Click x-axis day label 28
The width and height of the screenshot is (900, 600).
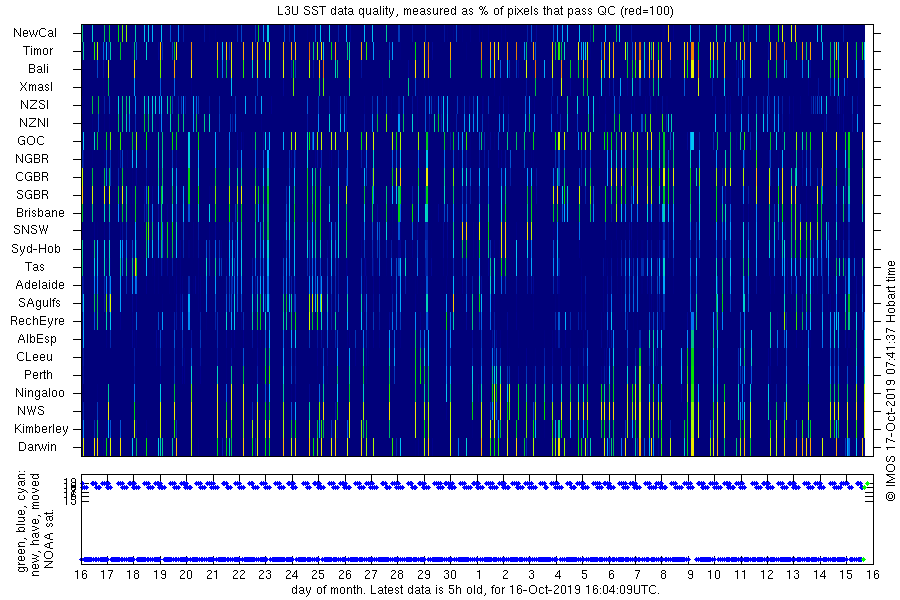[x=397, y=575]
